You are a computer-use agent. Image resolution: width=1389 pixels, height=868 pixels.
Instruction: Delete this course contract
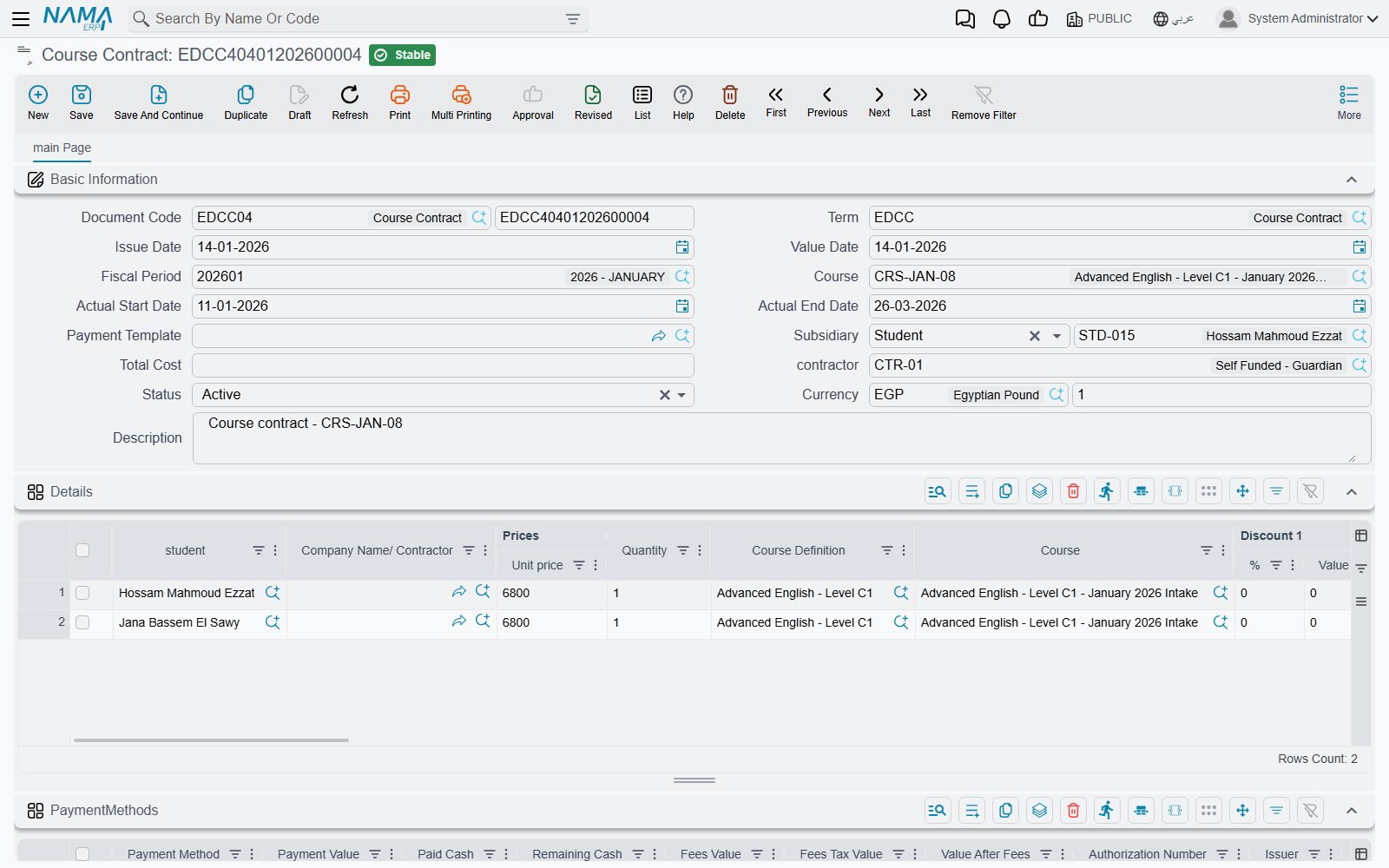[730, 102]
